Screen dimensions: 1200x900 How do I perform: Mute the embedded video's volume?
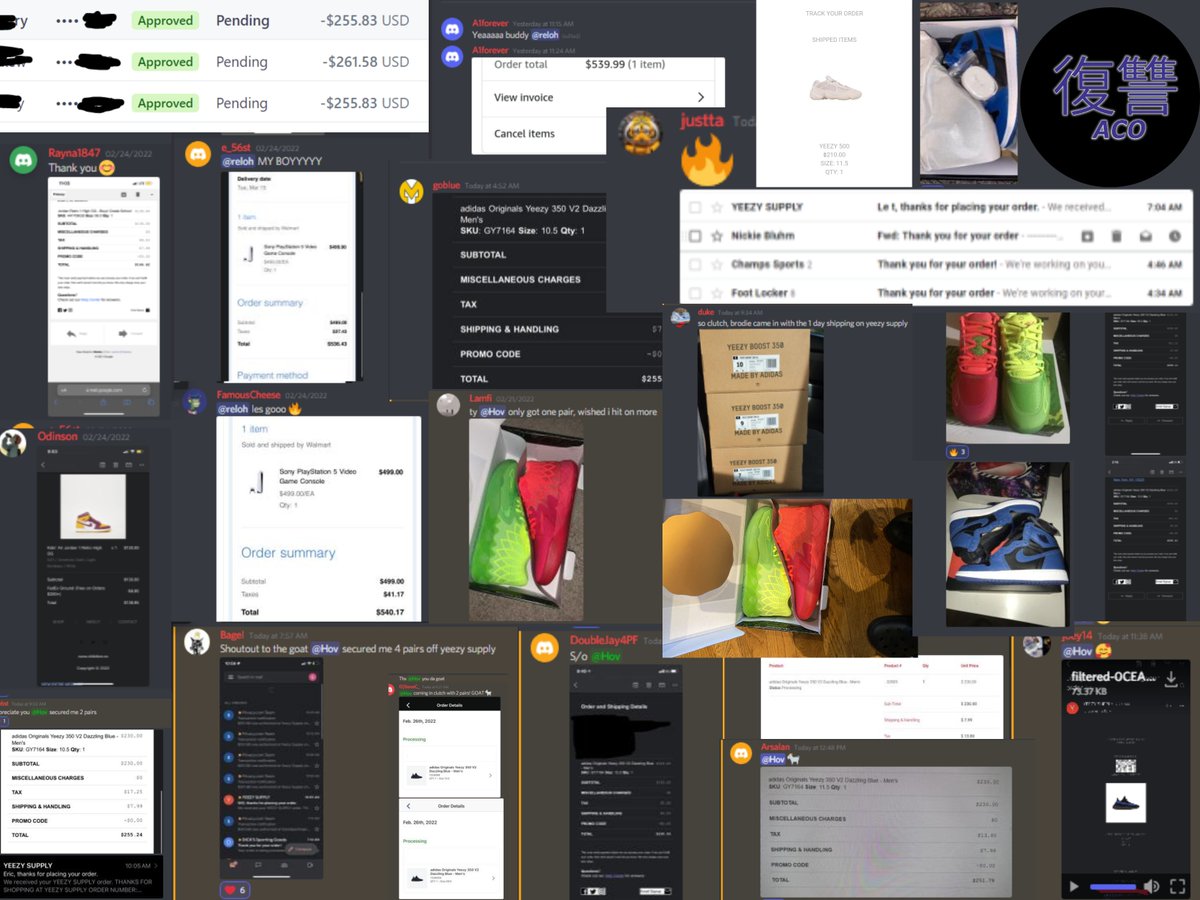1151,886
